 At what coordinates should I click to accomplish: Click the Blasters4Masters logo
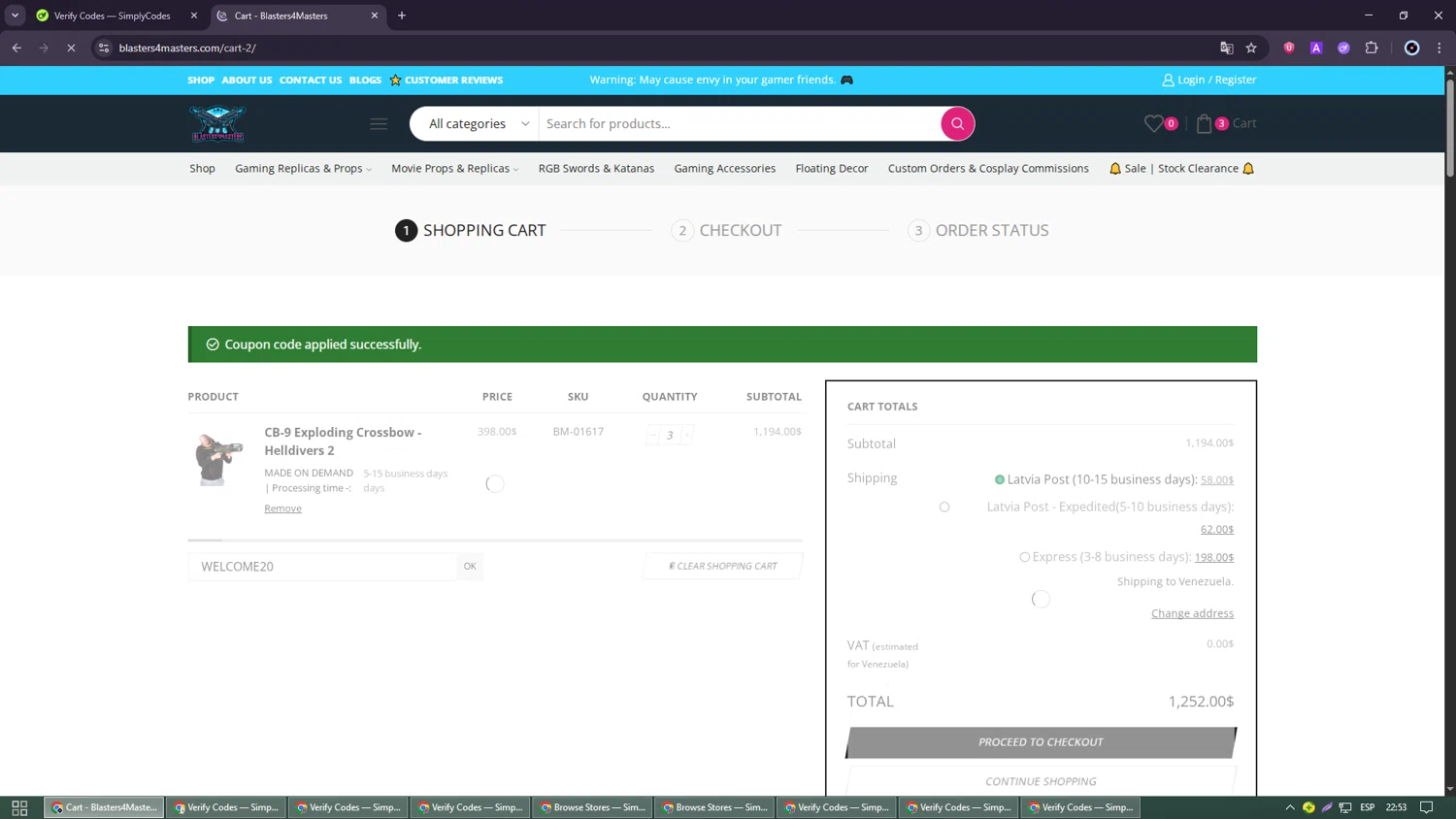pos(217,123)
